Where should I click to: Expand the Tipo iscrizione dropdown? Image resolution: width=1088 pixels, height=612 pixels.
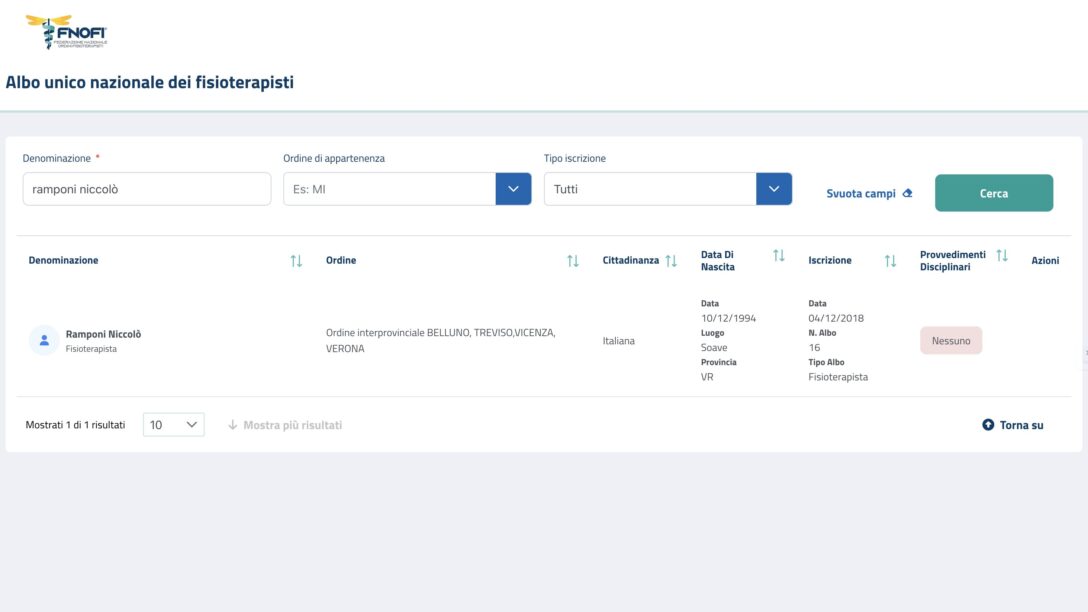click(x=774, y=189)
